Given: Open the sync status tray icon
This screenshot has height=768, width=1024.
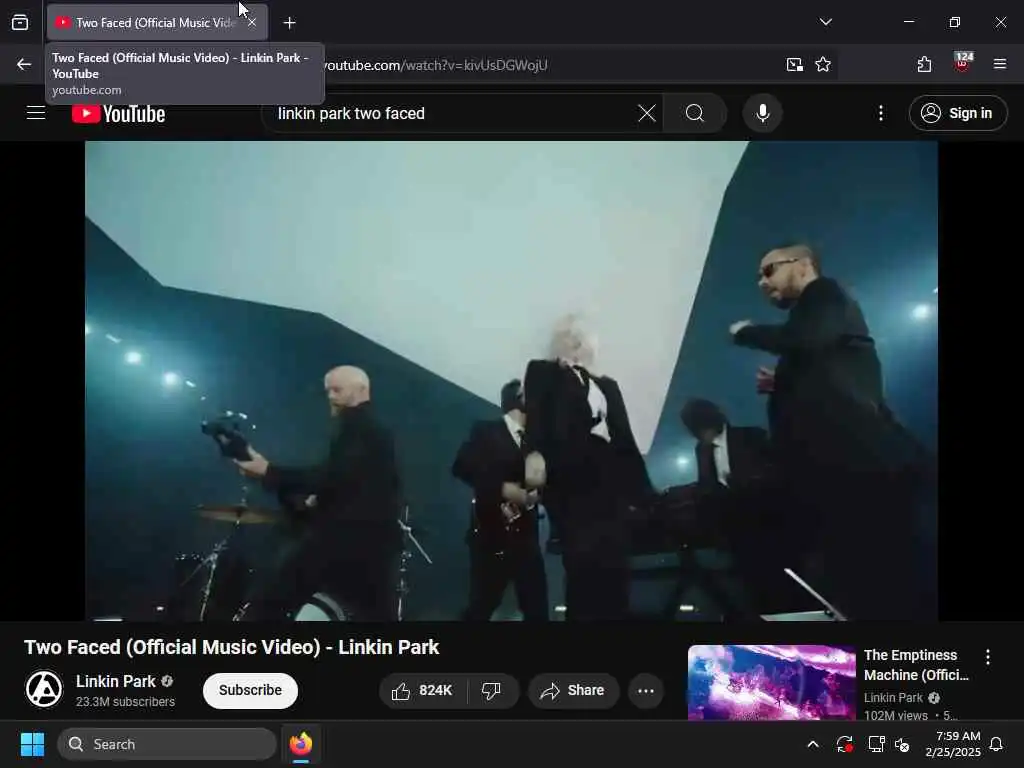Looking at the screenshot, I should [x=844, y=744].
